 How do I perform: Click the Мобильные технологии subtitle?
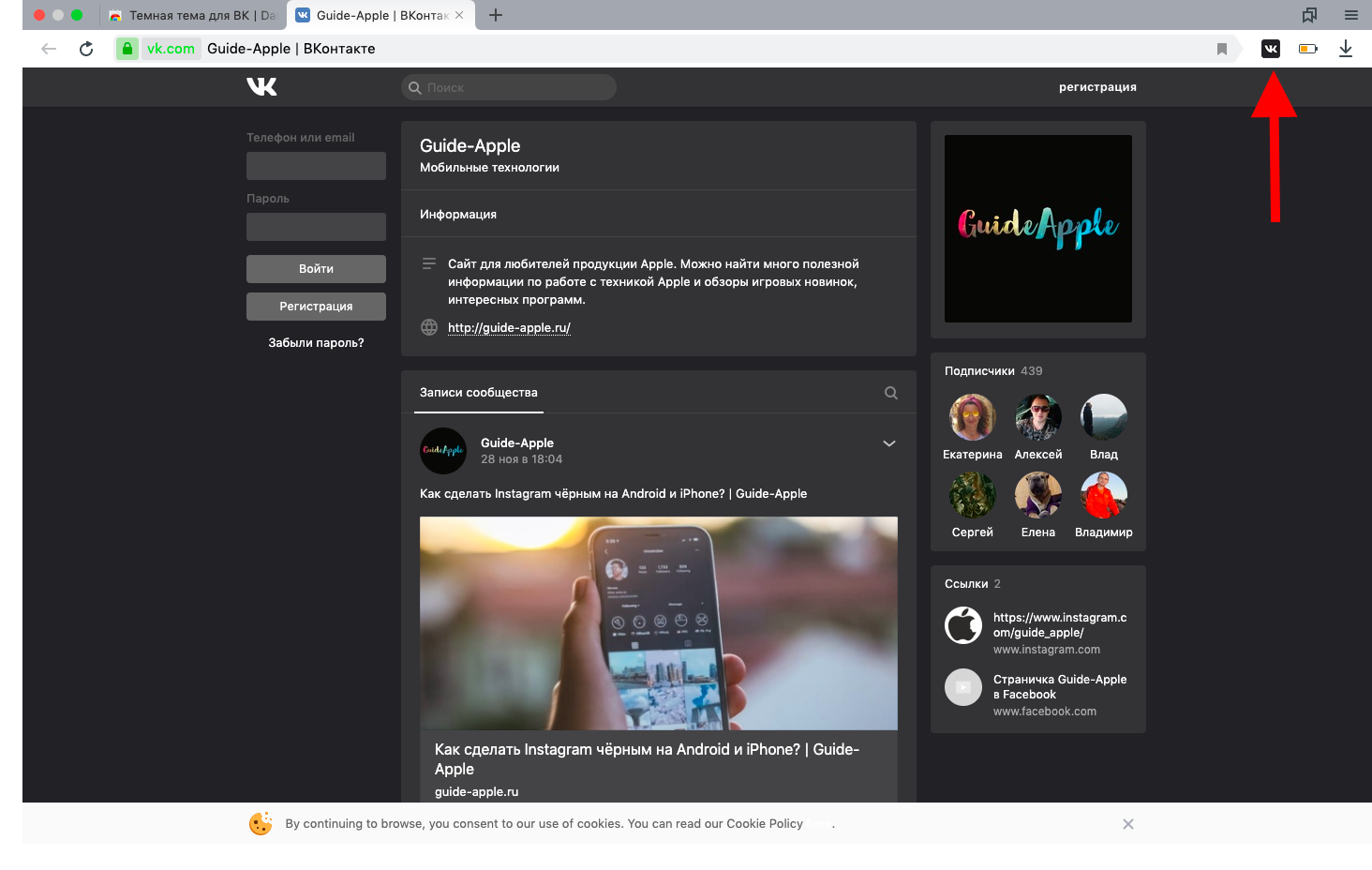[x=489, y=168]
